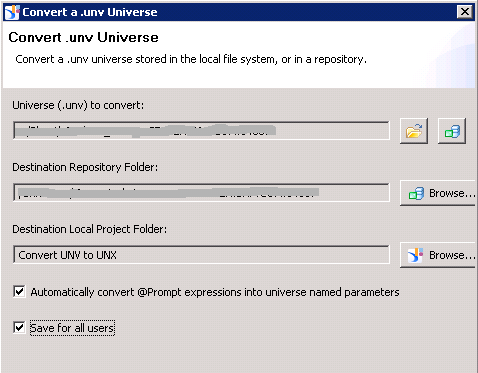Open local file system folder browse icon
This screenshot has width=478, height=373.
click(414, 131)
